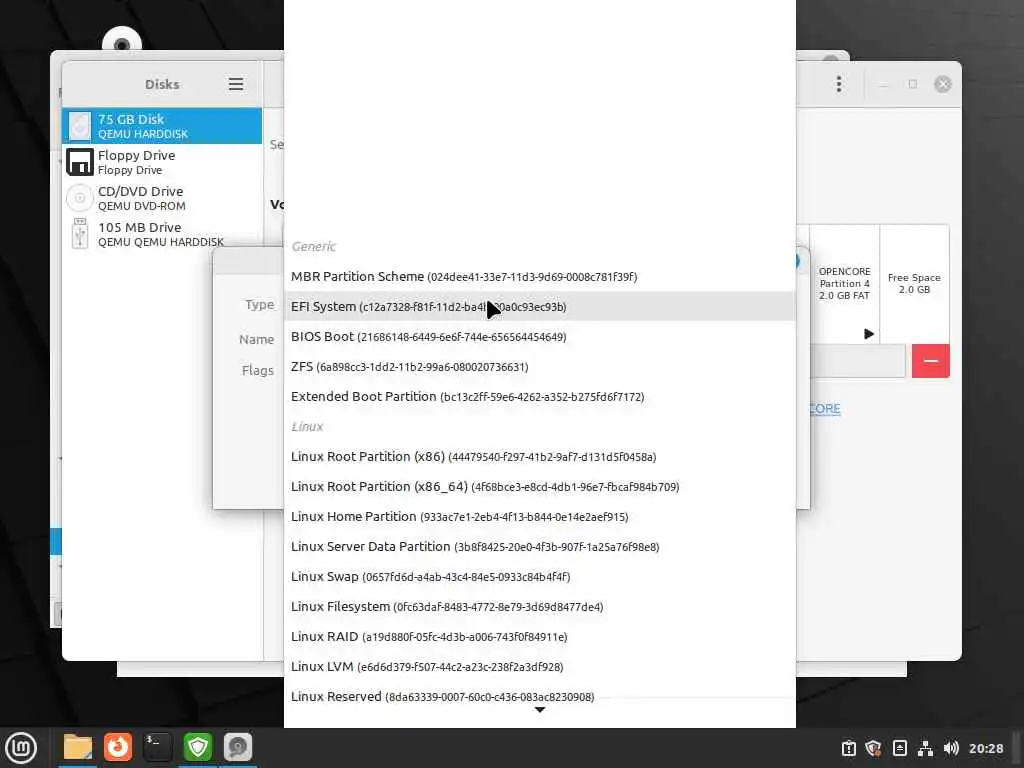Open the volume tray icon

(x=951, y=748)
